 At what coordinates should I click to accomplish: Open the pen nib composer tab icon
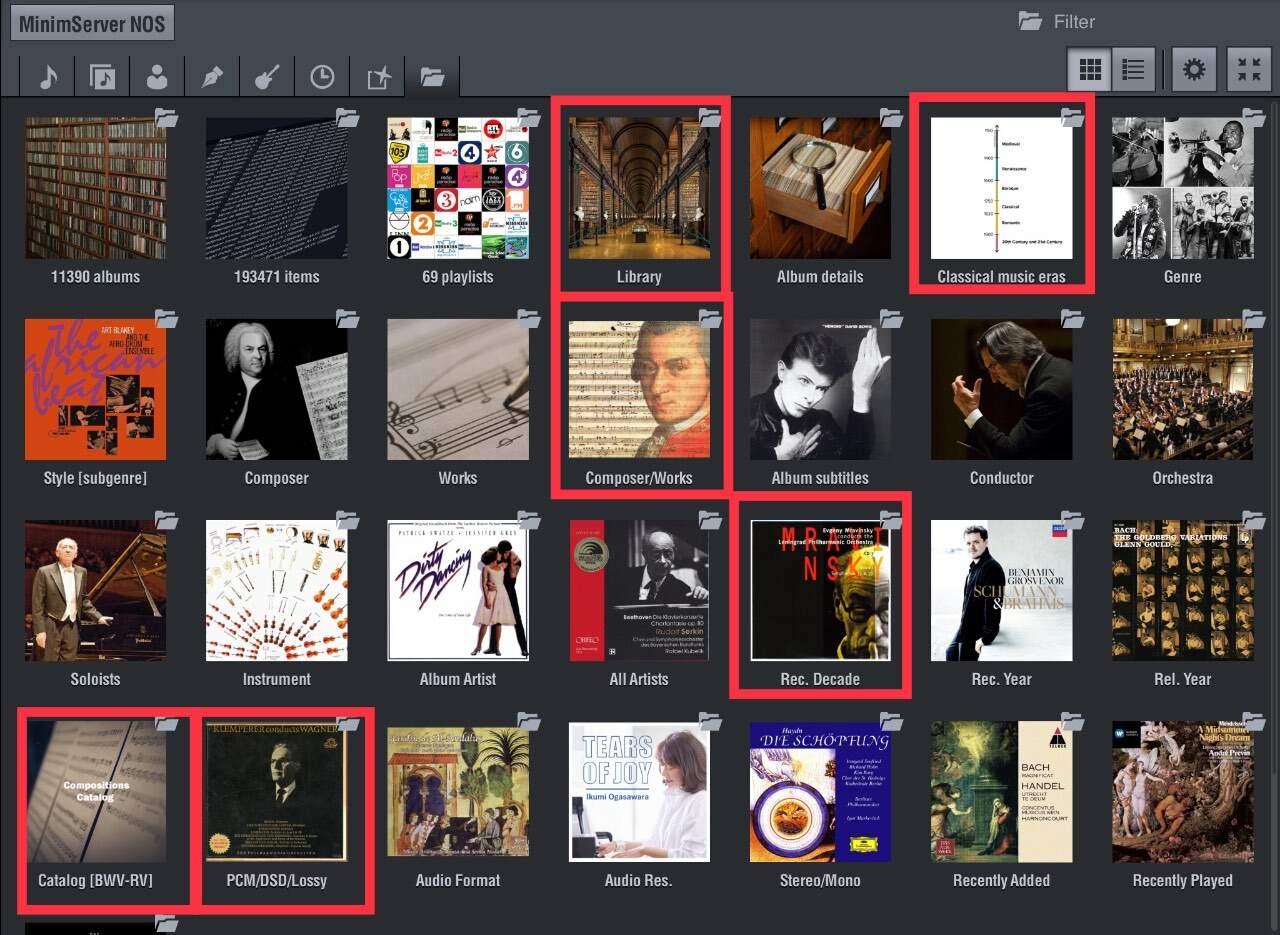pyautogui.click(x=211, y=76)
